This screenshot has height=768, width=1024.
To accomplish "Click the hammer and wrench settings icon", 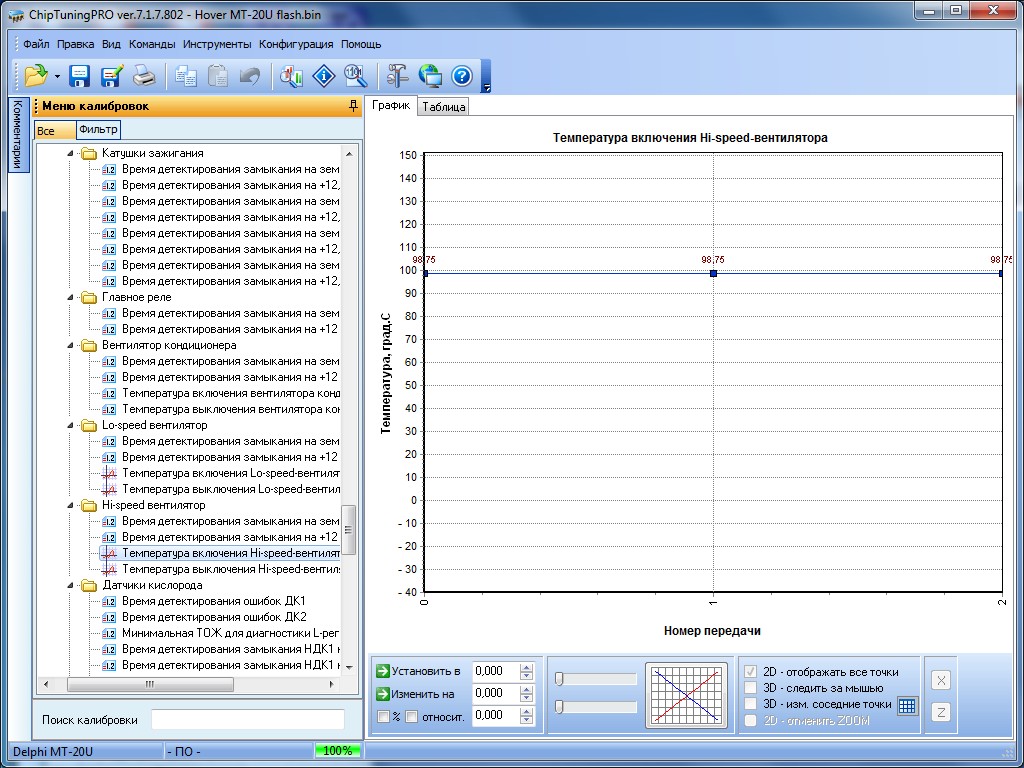I will pyautogui.click(x=397, y=76).
